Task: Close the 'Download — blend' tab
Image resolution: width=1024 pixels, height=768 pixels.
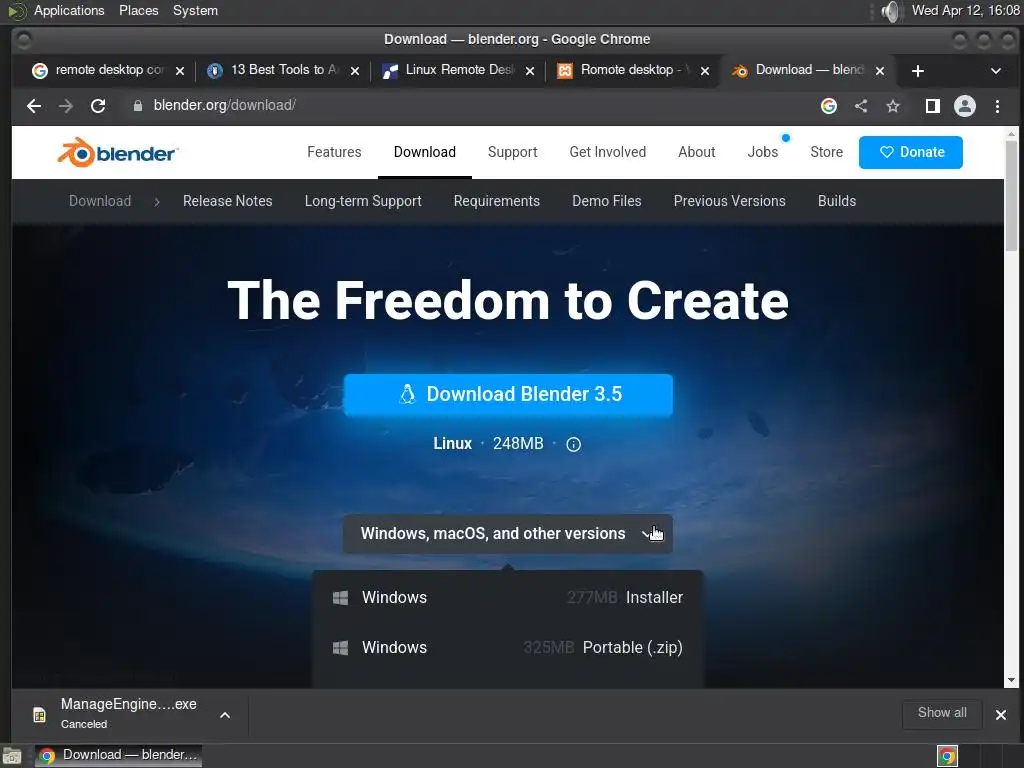Action: click(x=880, y=71)
